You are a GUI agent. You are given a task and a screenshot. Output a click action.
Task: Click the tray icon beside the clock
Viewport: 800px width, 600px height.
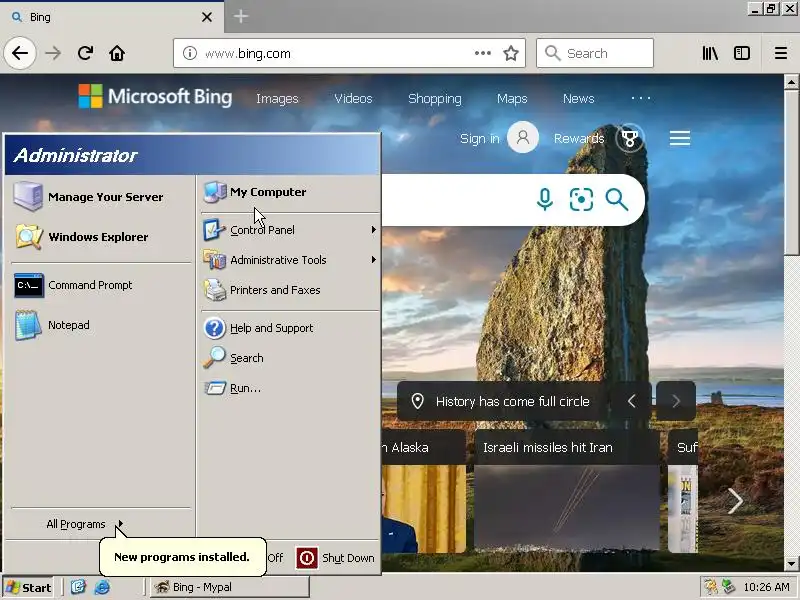(728, 587)
